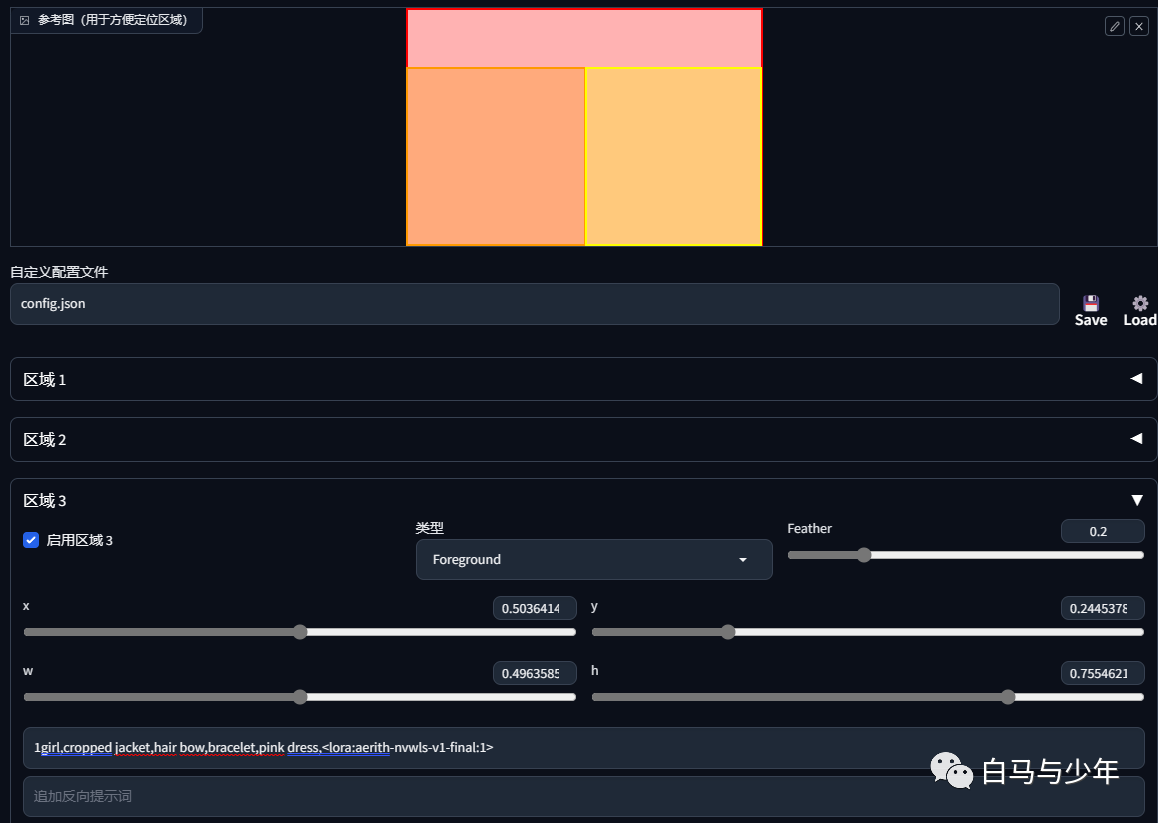Click the Save floppy disk icon

[x=1091, y=304]
